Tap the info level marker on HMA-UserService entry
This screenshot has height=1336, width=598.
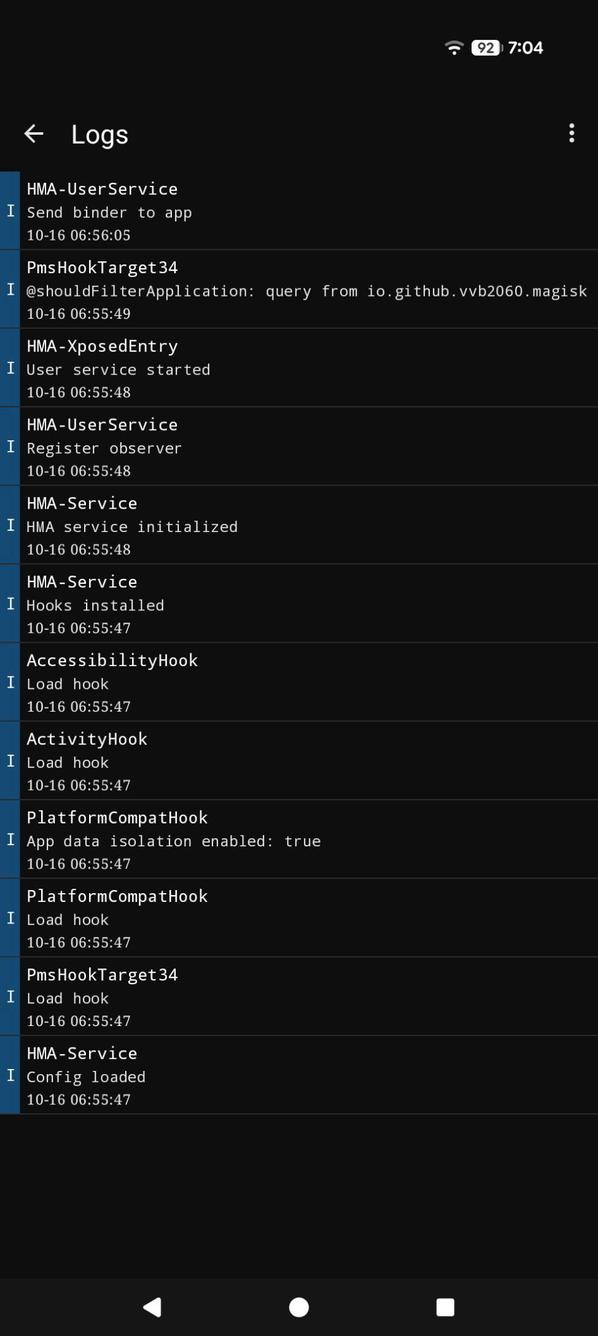(x=9, y=211)
